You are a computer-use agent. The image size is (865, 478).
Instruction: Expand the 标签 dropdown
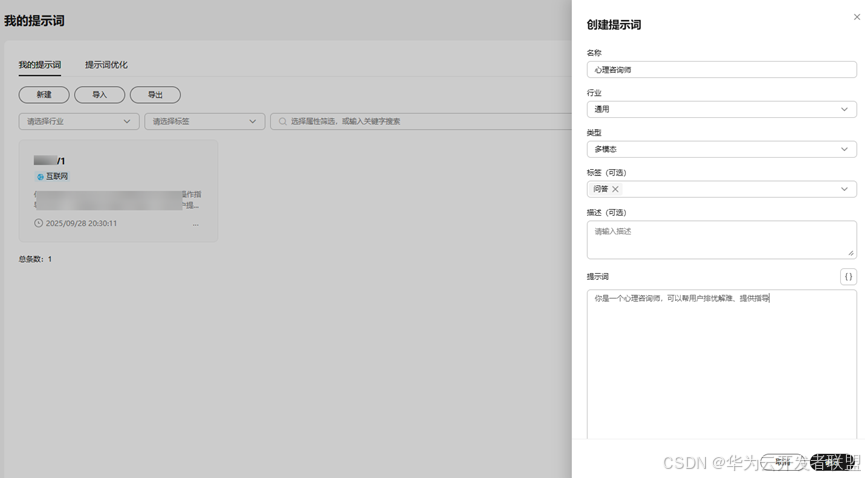(x=844, y=189)
